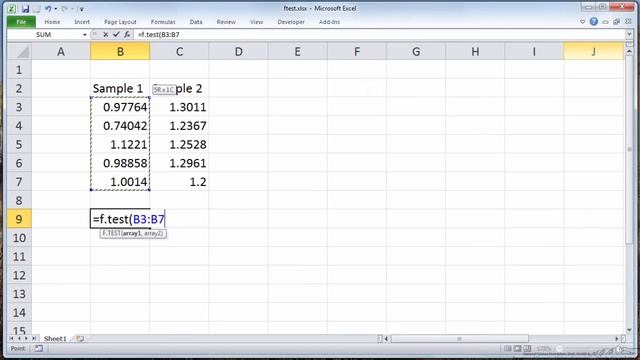Close the workbook window icon in ribbon row

[x=627, y=22]
